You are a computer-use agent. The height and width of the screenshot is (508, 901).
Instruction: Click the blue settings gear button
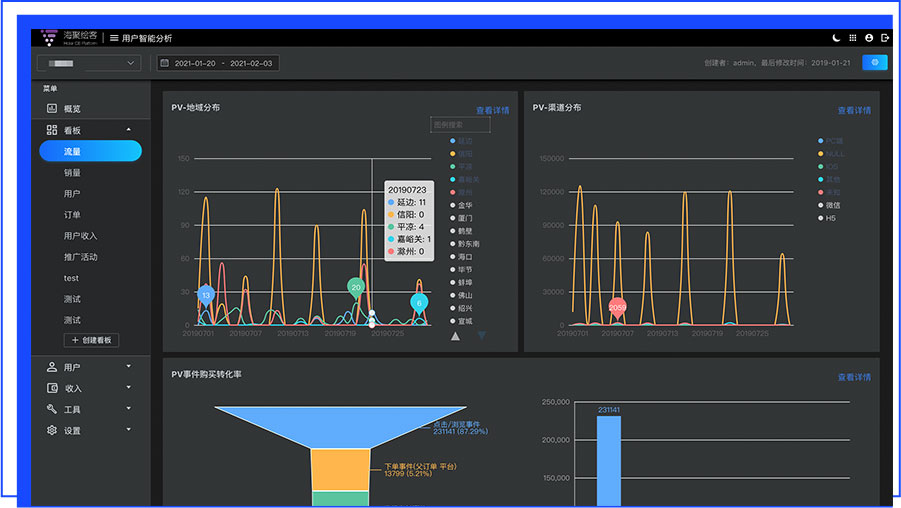click(875, 63)
